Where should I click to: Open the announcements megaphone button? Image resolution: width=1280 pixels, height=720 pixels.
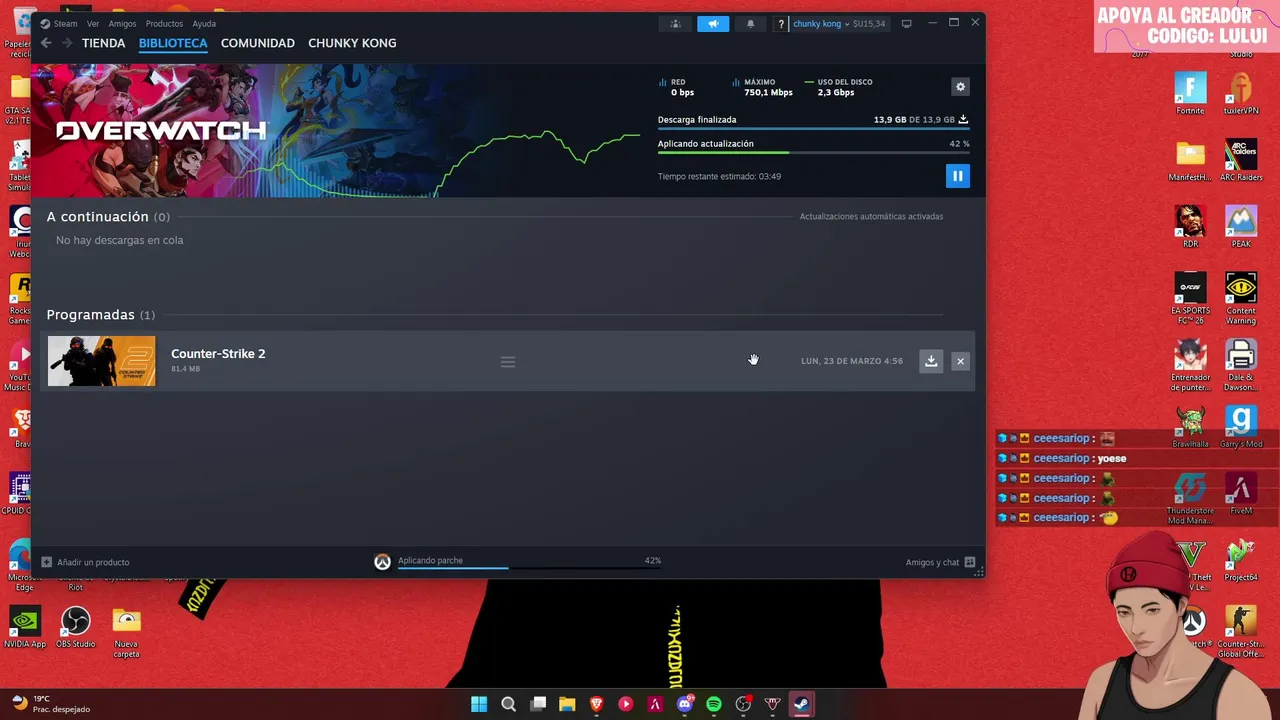[713, 24]
